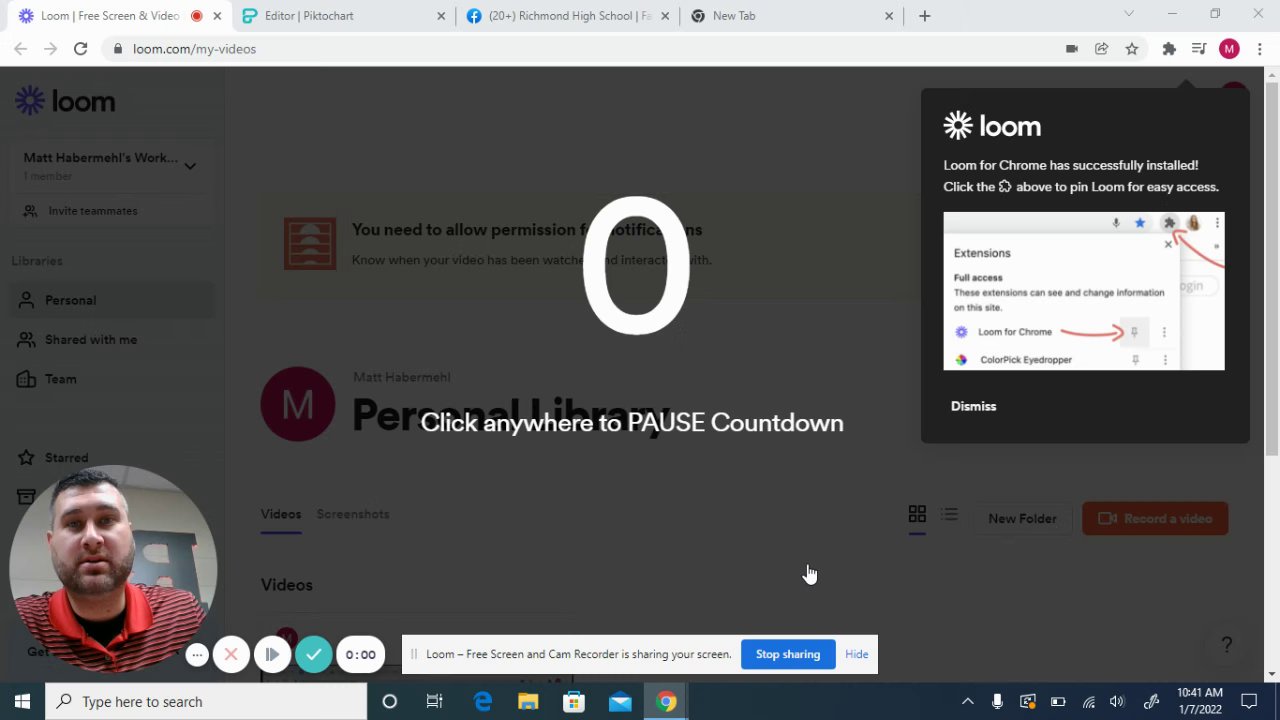Click the extension pin tutorial image

pyautogui.click(x=1083, y=290)
